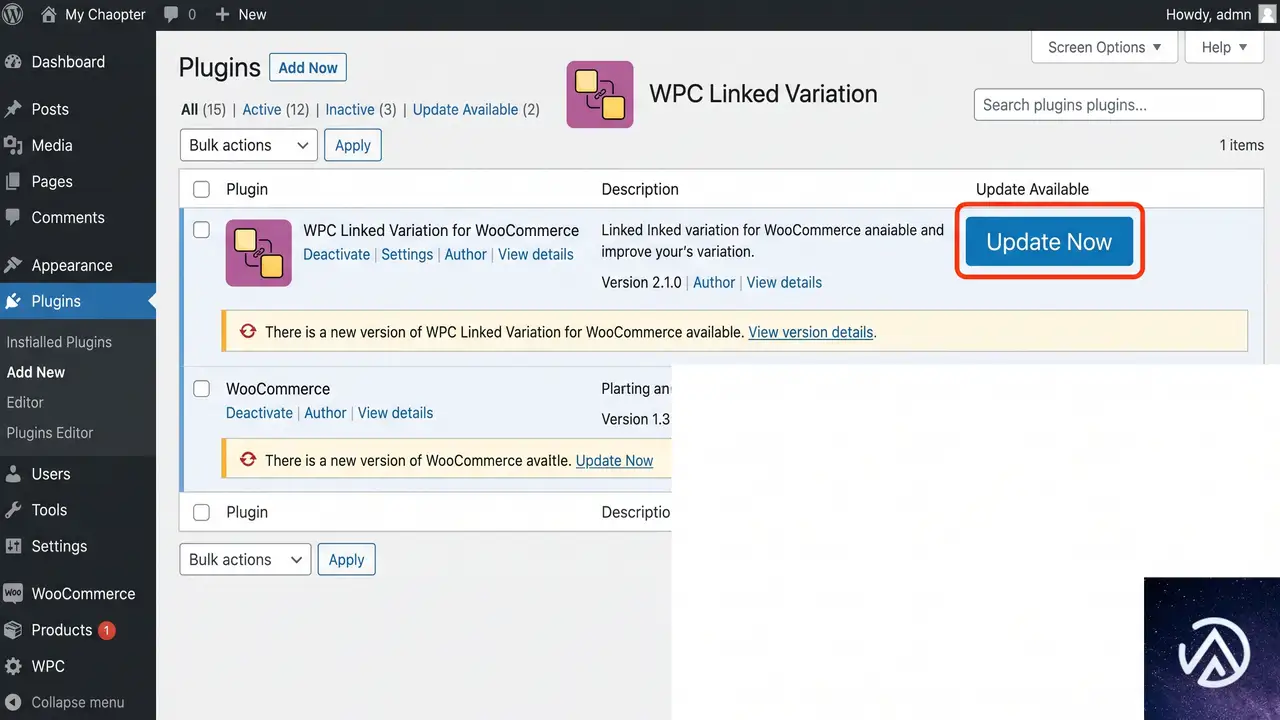
Task: Tick the select-all checkbox in table footer
Action: [202, 512]
